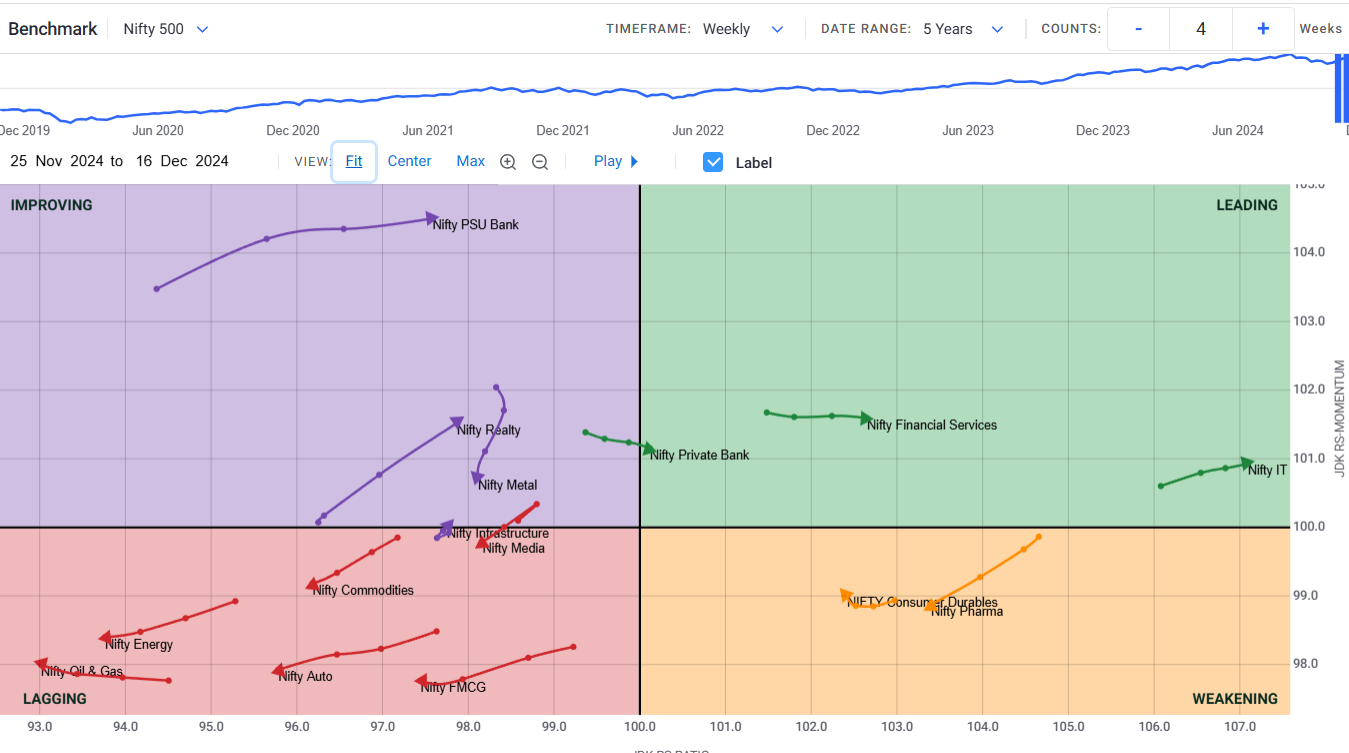The height and width of the screenshot is (753, 1349).
Task: Click the Nifty PSU Bank arrowhead
Action: coord(432,219)
